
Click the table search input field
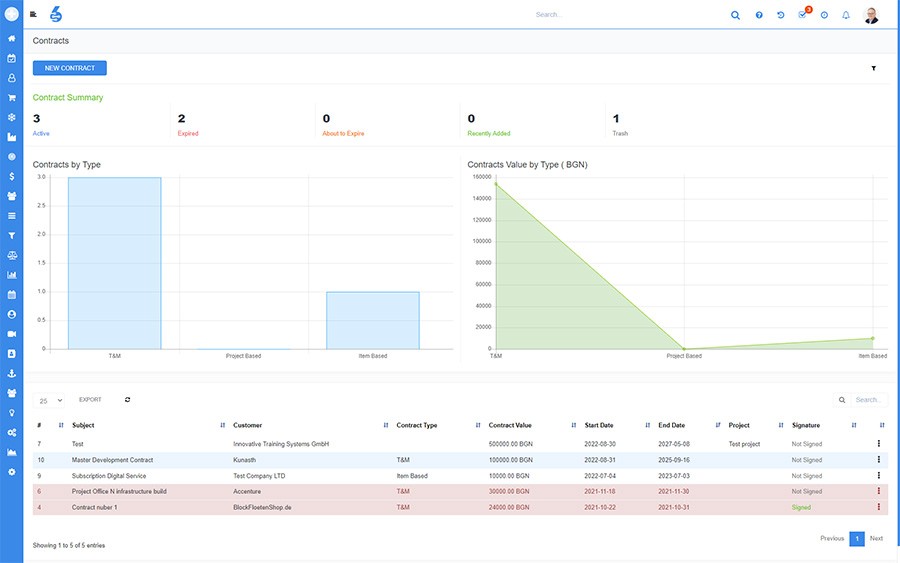867,400
